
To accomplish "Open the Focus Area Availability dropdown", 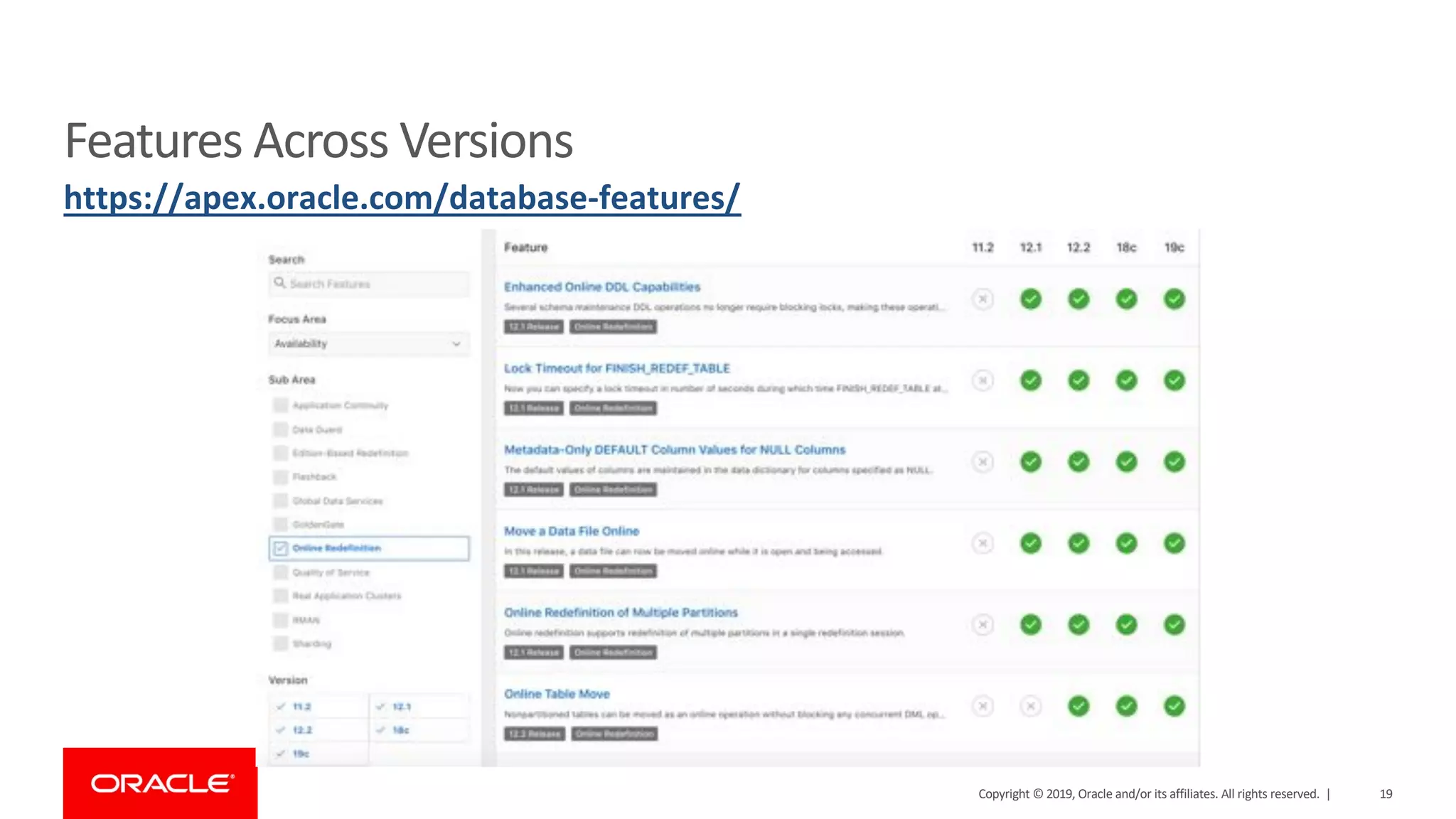I will tap(369, 343).
